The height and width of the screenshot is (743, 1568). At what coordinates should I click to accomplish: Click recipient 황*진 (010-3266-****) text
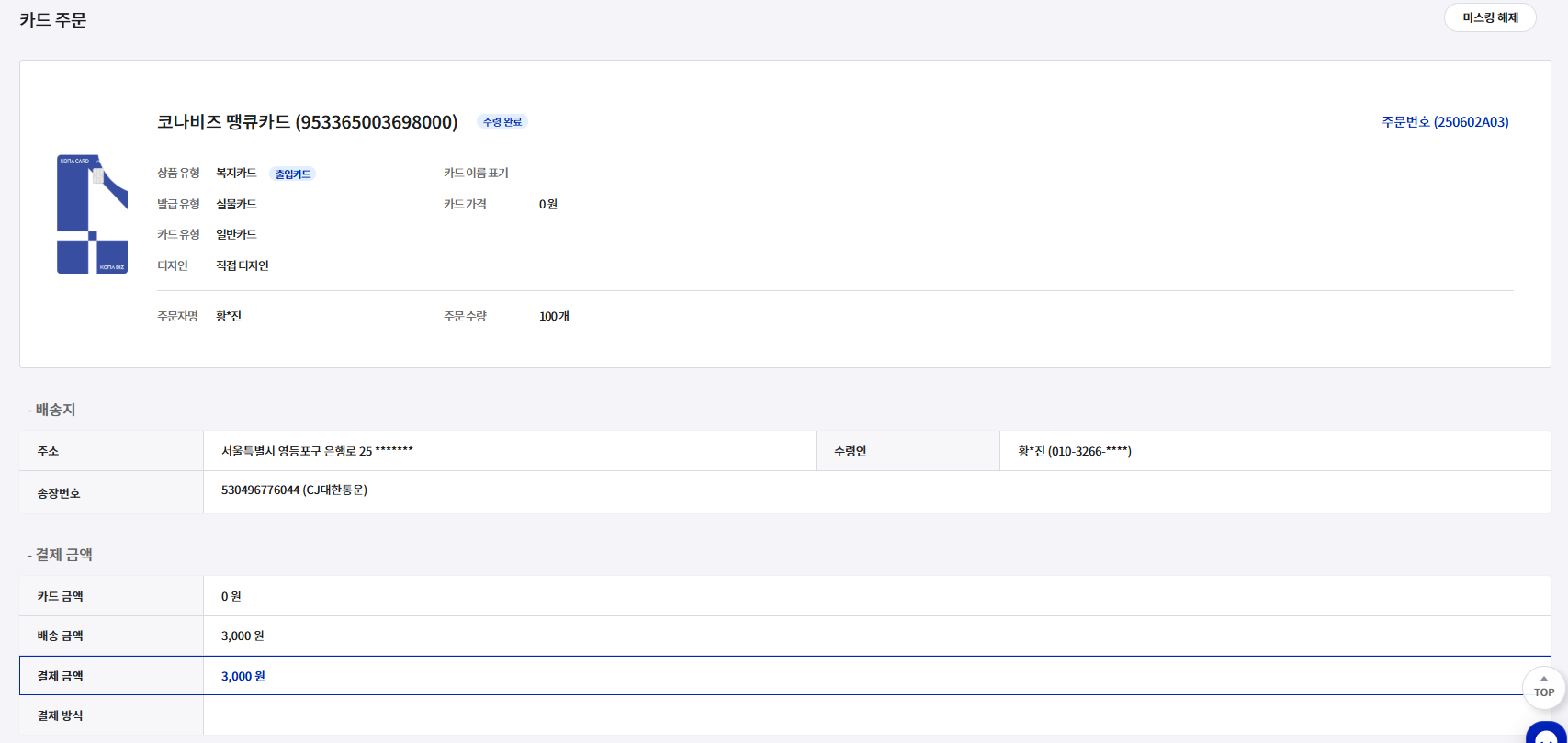[x=1075, y=451]
